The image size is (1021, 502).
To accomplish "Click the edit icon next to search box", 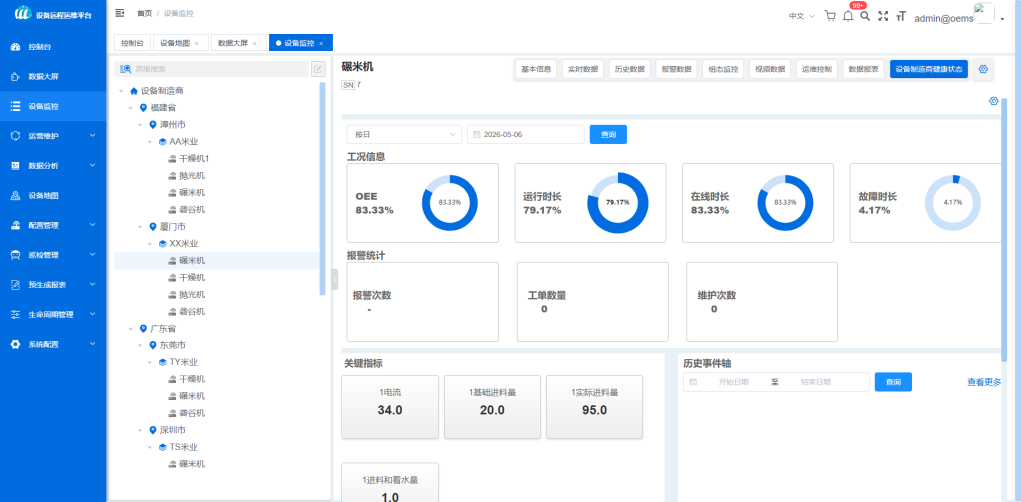I will [318, 69].
